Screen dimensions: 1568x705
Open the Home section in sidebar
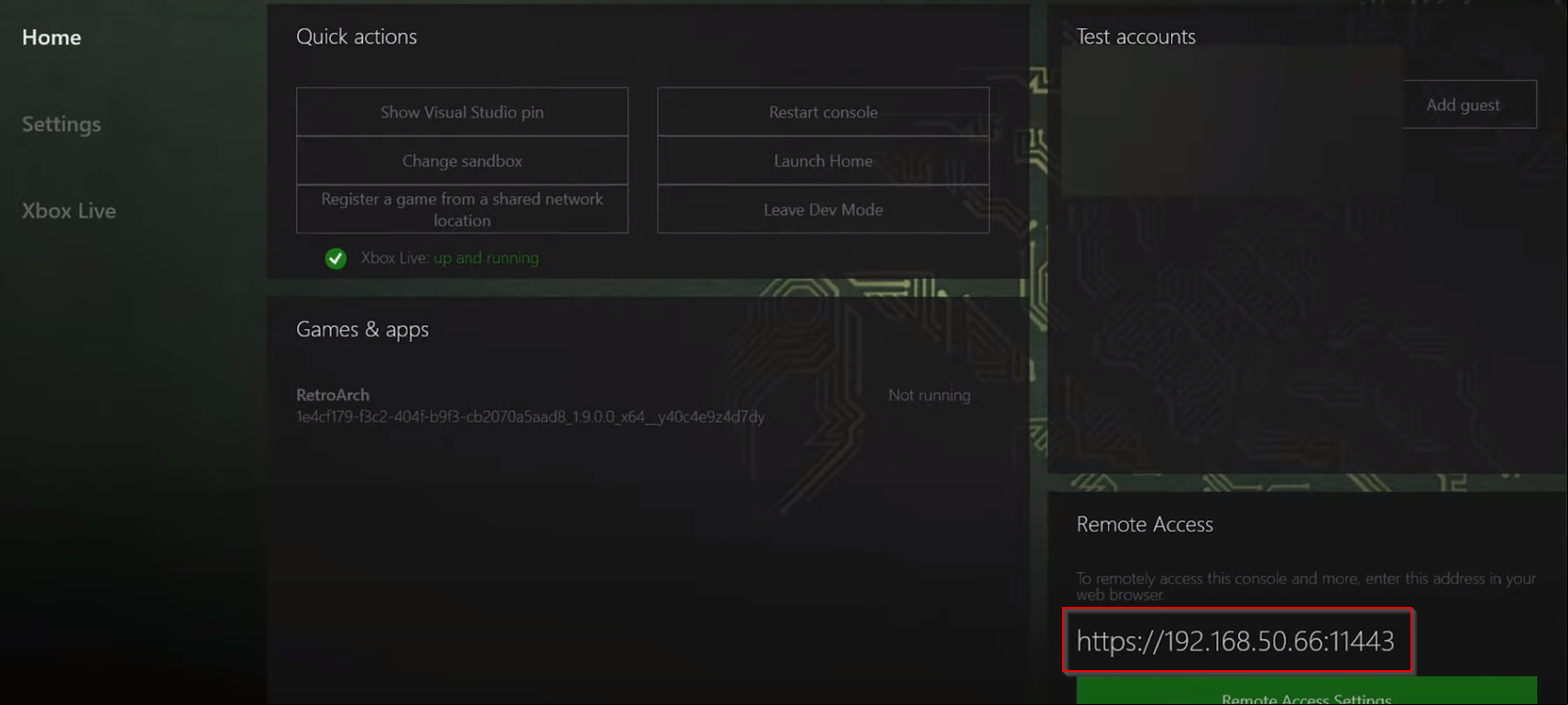tap(51, 38)
